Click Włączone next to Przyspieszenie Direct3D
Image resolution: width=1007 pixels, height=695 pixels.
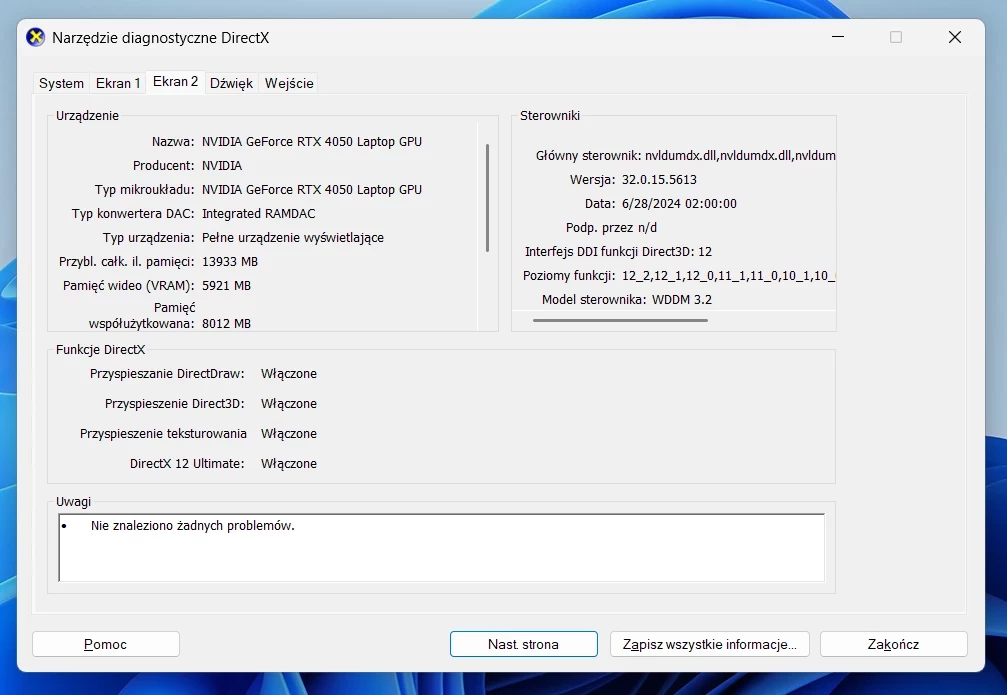[288, 404]
